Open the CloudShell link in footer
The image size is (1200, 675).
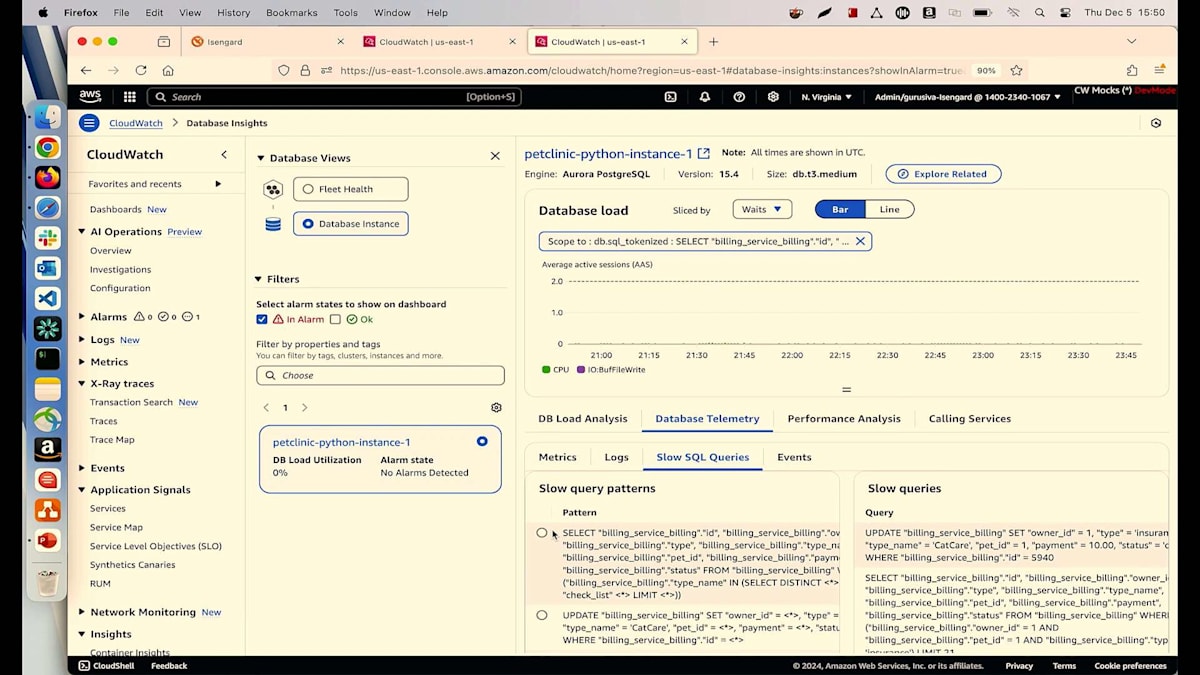point(107,666)
